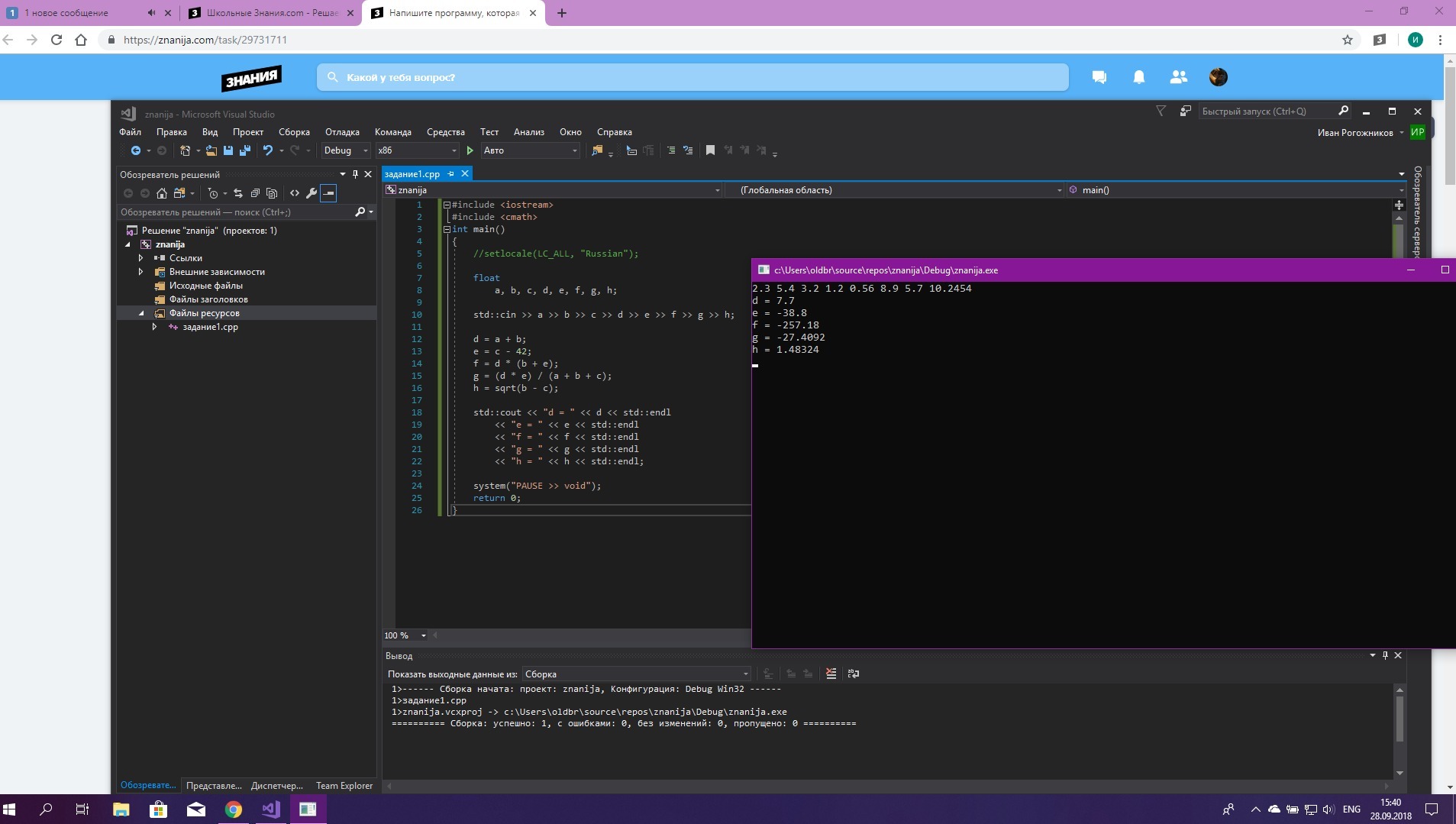Switch to the Team Explorer tab
The image size is (1456, 824).
click(344, 785)
